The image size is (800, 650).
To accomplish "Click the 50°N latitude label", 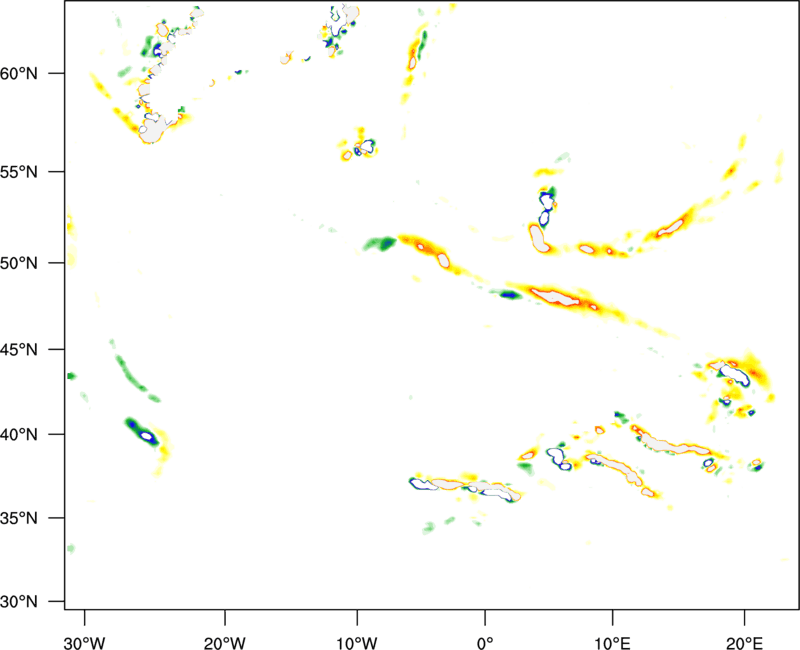I will pyautogui.click(x=19, y=263).
